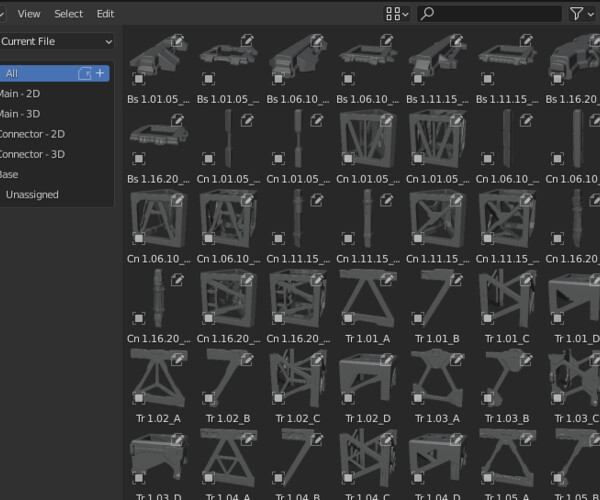This screenshot has width=600, height=500.
Task: Click the 'Tr 1.03_A' asset name label
Action: (437, 419)
